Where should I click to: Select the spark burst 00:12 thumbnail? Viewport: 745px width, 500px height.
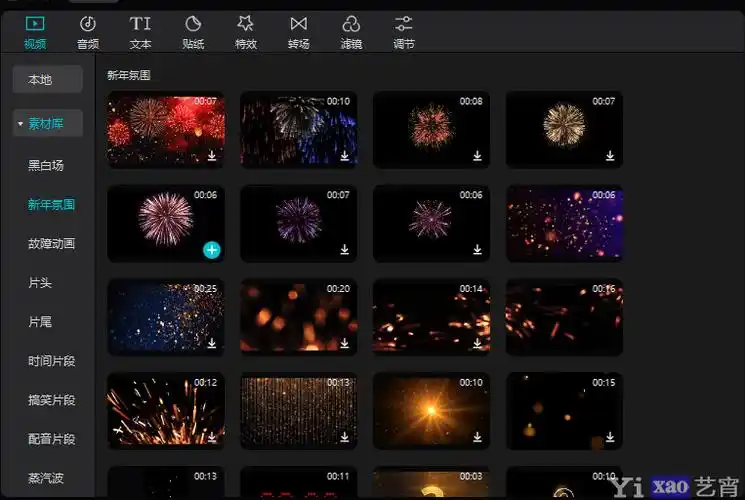(x=166, y=411)
